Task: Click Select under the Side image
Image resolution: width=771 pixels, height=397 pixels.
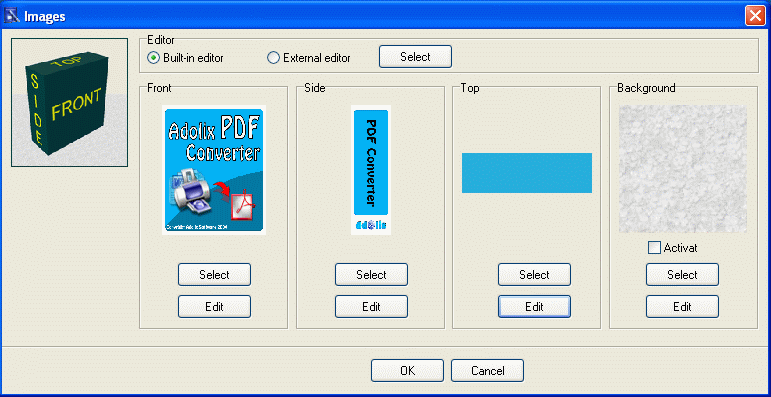Action: [x=371, y=275]
